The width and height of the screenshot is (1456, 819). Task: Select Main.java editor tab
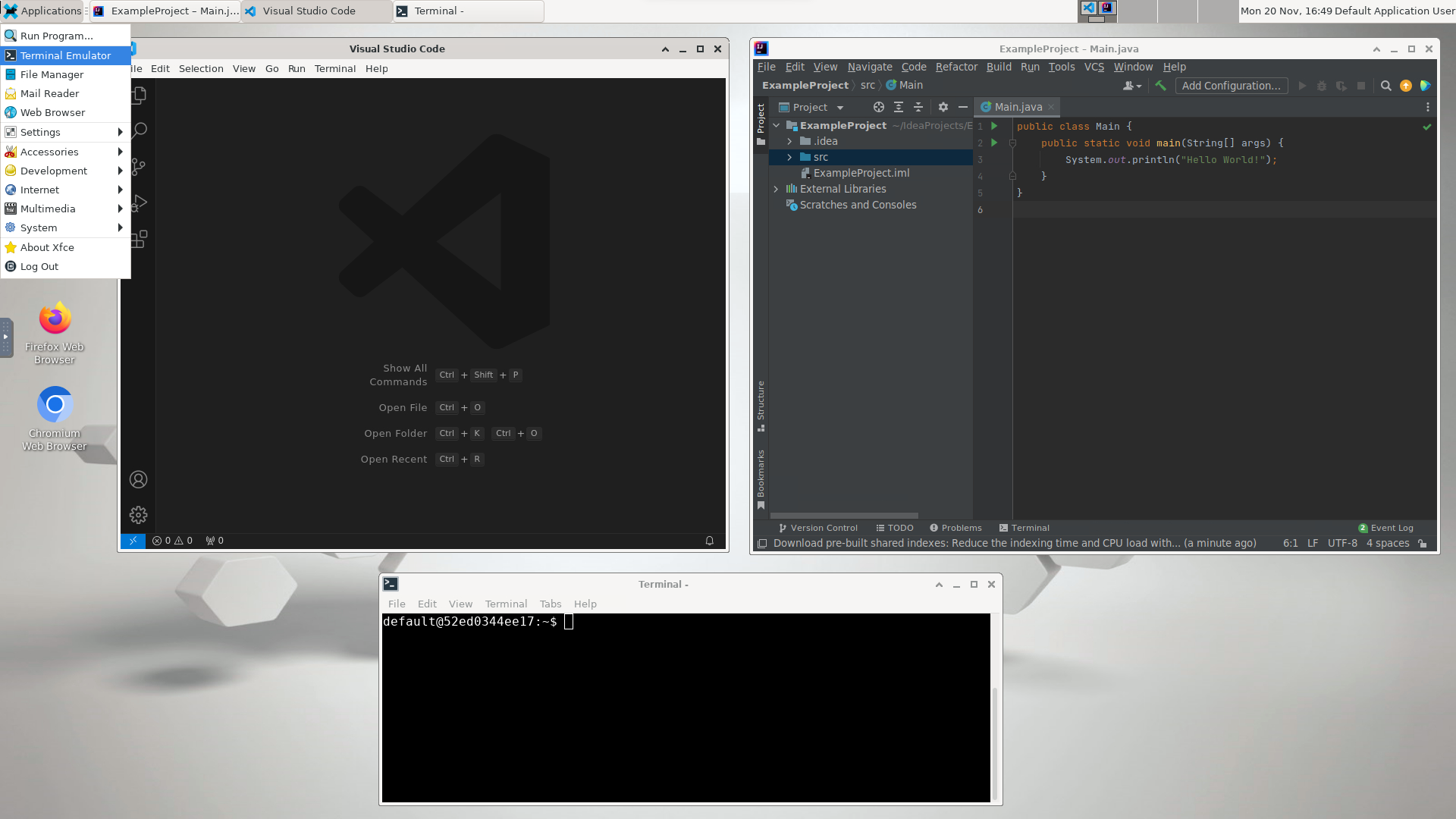1017,107
